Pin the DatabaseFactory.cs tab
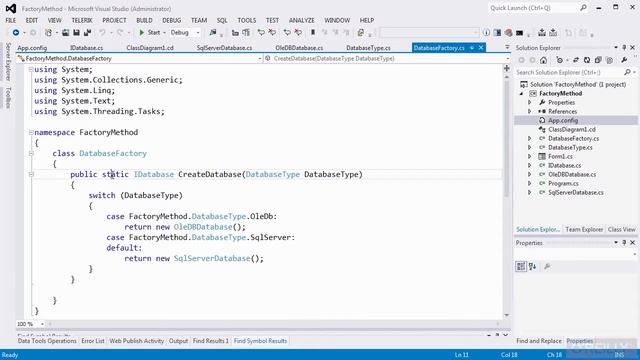 [x=472, y=48]
